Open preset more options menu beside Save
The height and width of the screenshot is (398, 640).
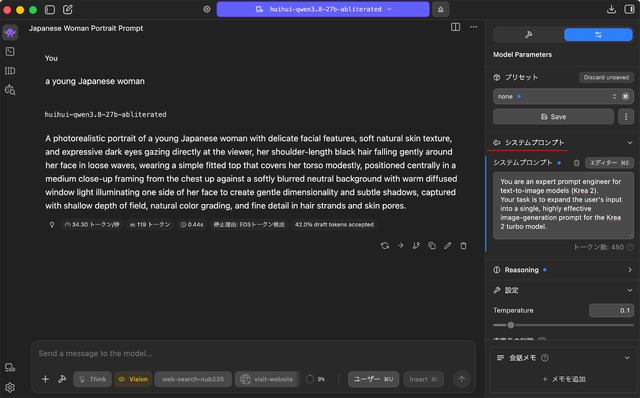tap(626, 117)
